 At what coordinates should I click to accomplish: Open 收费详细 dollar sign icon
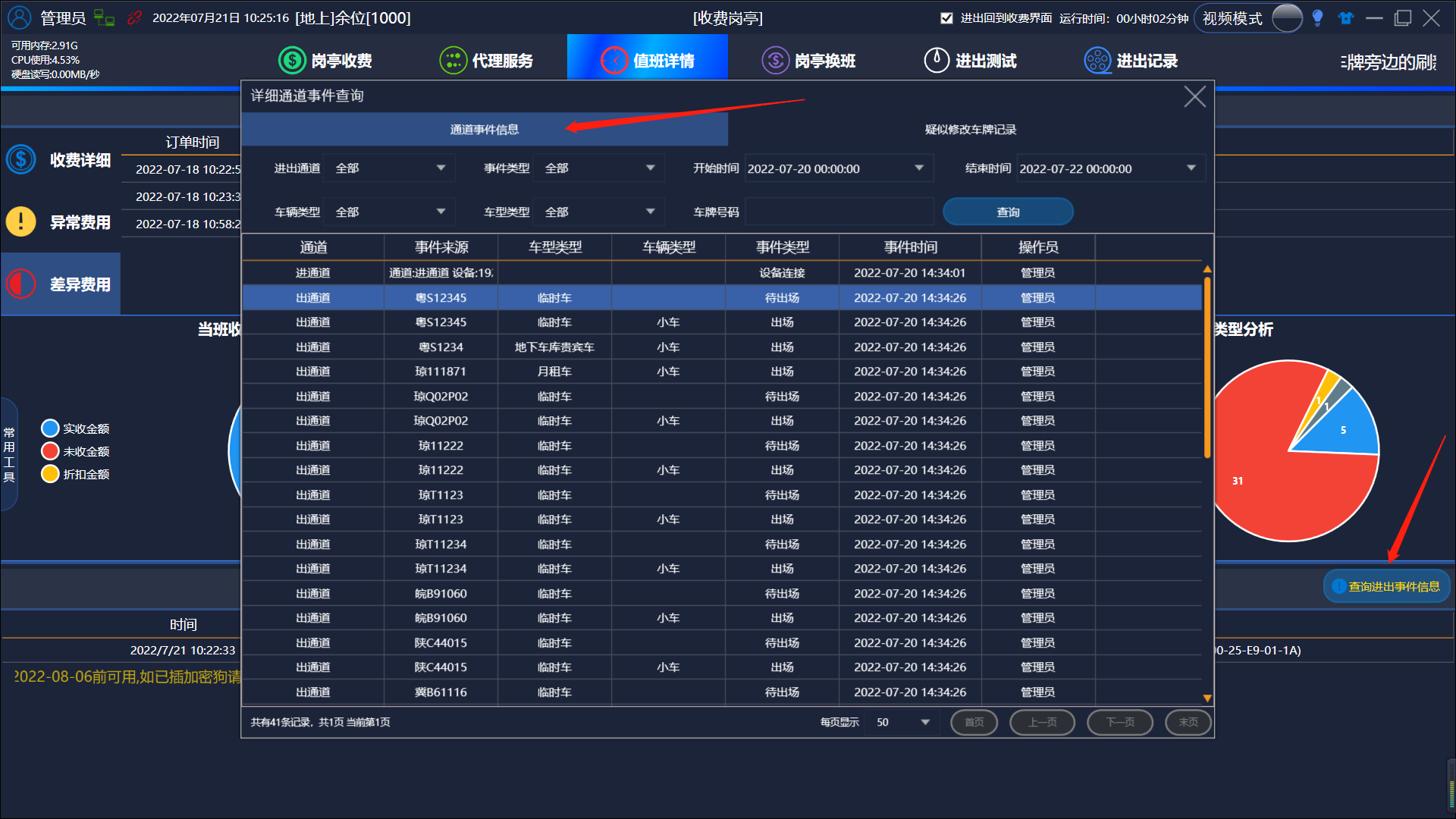(x=21, y=160)
